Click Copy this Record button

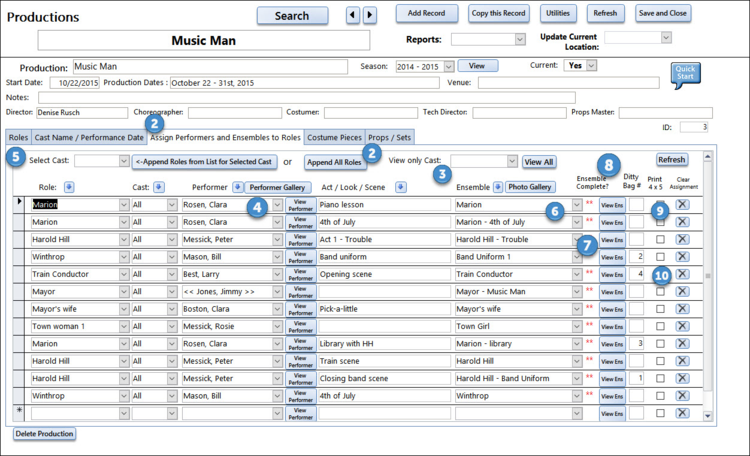click(x=498, y=13)
